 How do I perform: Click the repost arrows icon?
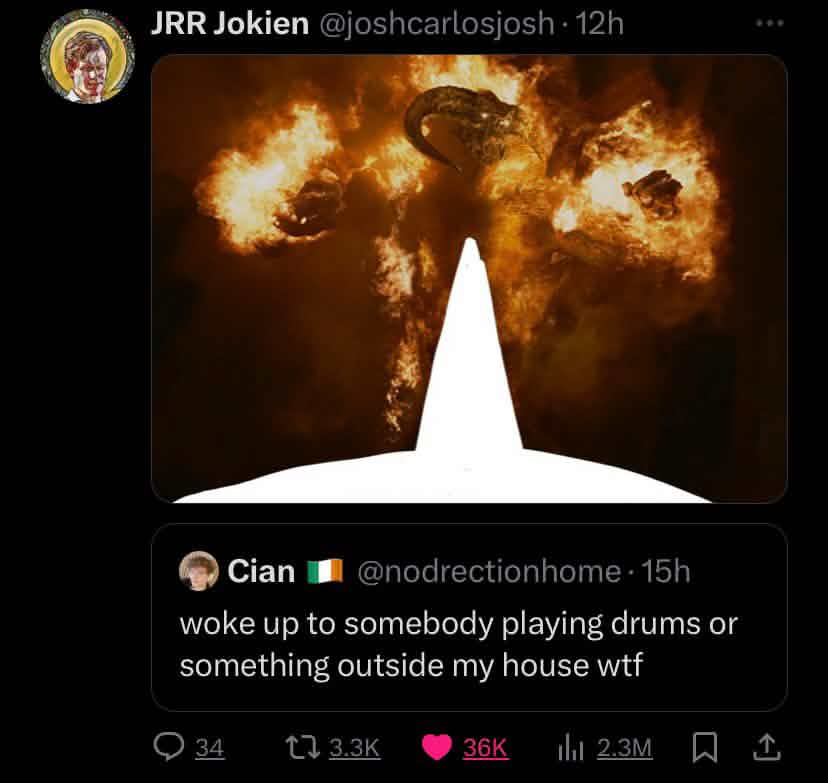pos(298,747)
